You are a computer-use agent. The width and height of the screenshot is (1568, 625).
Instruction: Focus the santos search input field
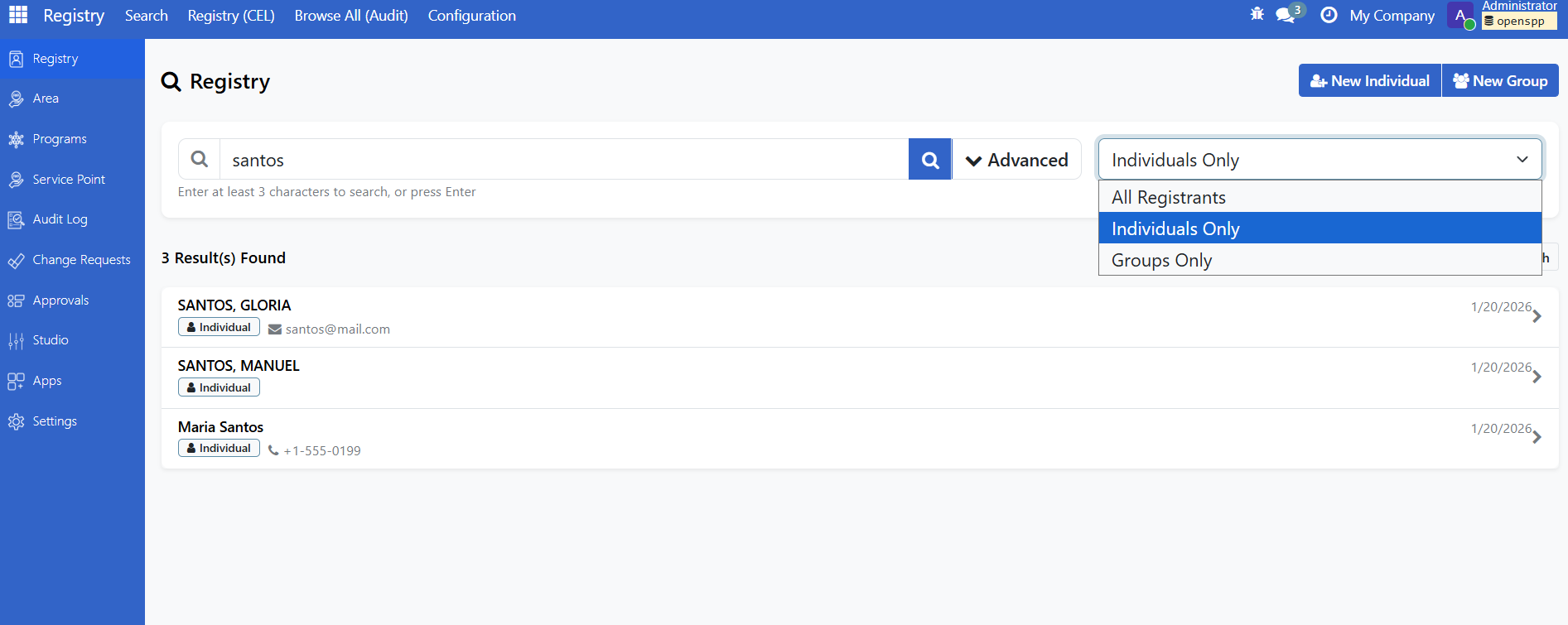click(564, 159)
